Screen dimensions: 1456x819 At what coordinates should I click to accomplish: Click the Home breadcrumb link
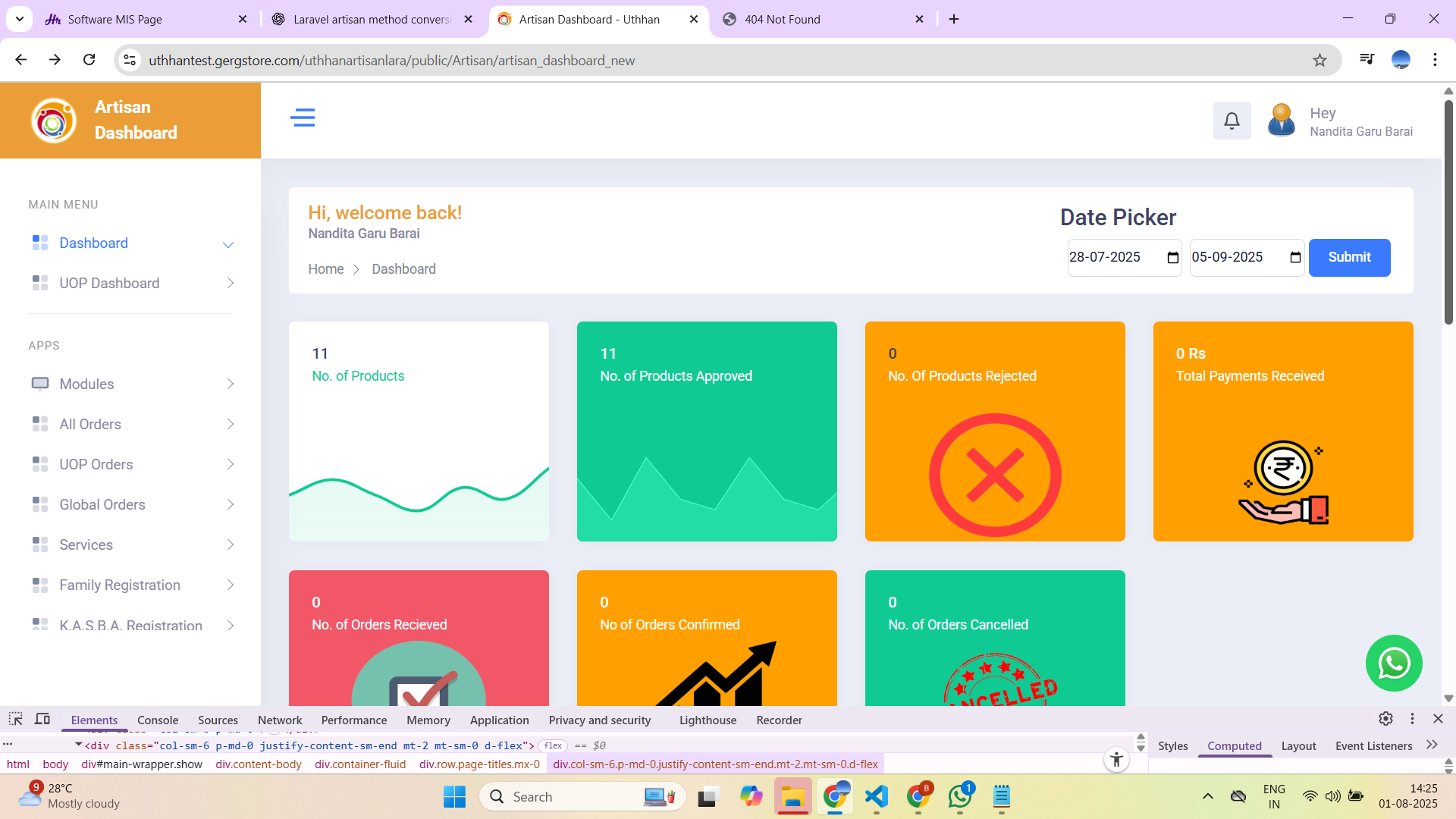coord(325,269)
